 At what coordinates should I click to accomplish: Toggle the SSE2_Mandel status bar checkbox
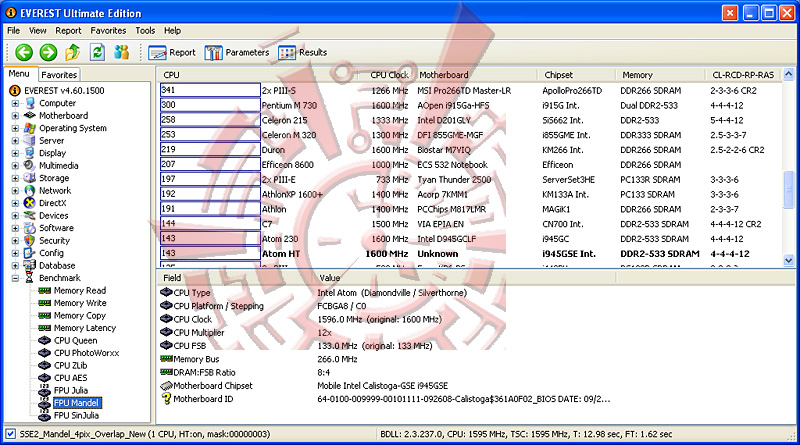[x=10, y=434]
